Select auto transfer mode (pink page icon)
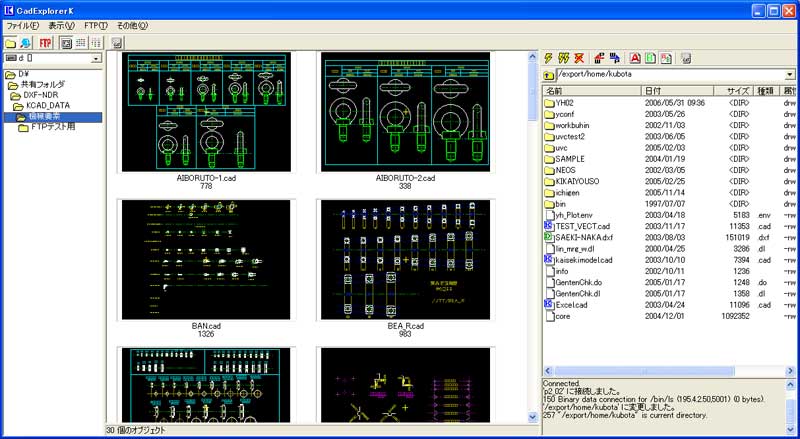 [666, 58]
